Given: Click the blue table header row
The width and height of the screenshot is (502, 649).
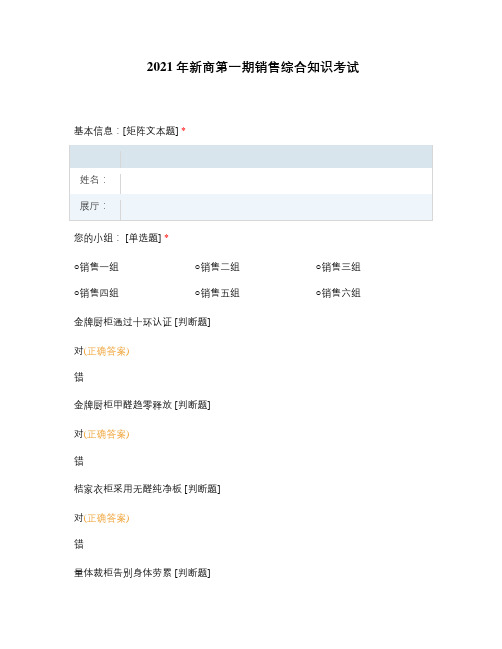Looking at the screenshot, I should (x=251, y=157).
